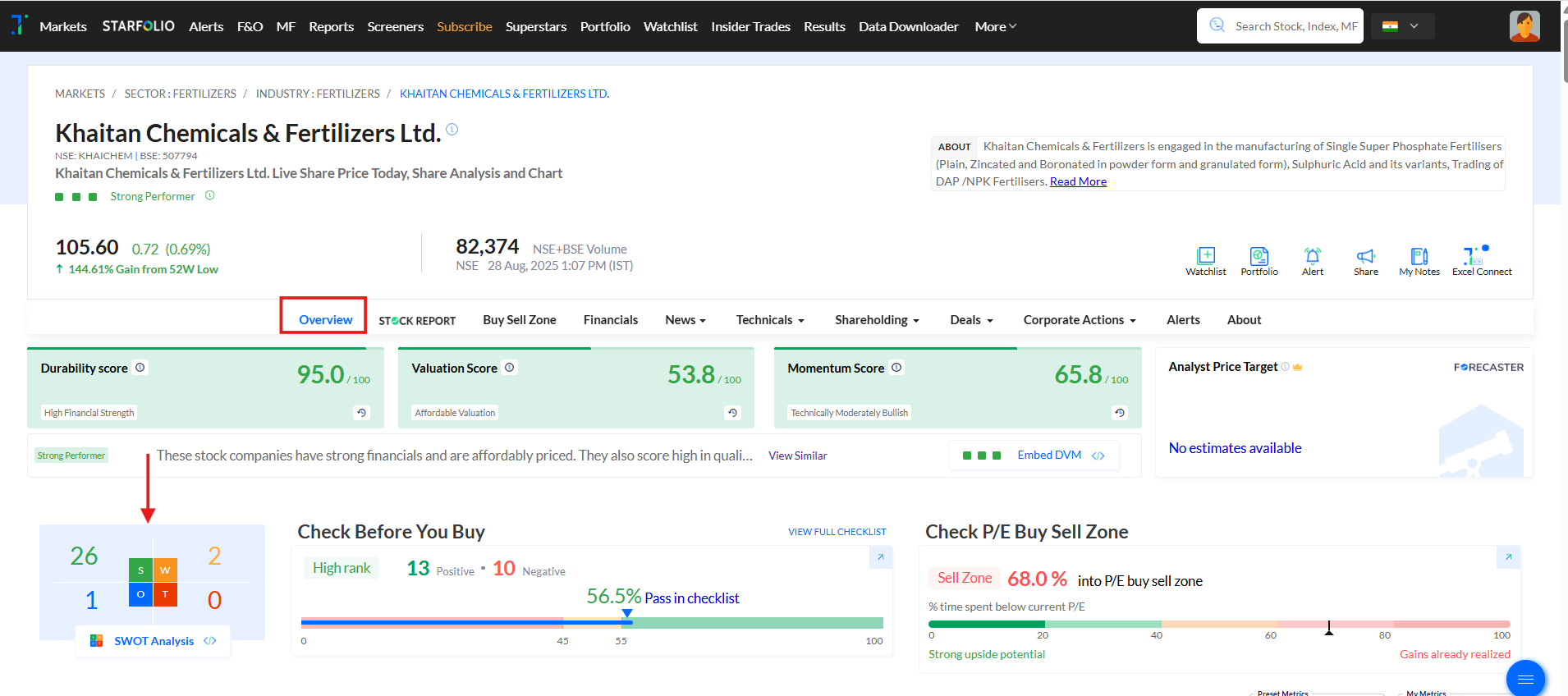The height and width of the screenshot is (696, 1568).
Task: Open STARFOLIO in top navigation
Action: (139, 26)
